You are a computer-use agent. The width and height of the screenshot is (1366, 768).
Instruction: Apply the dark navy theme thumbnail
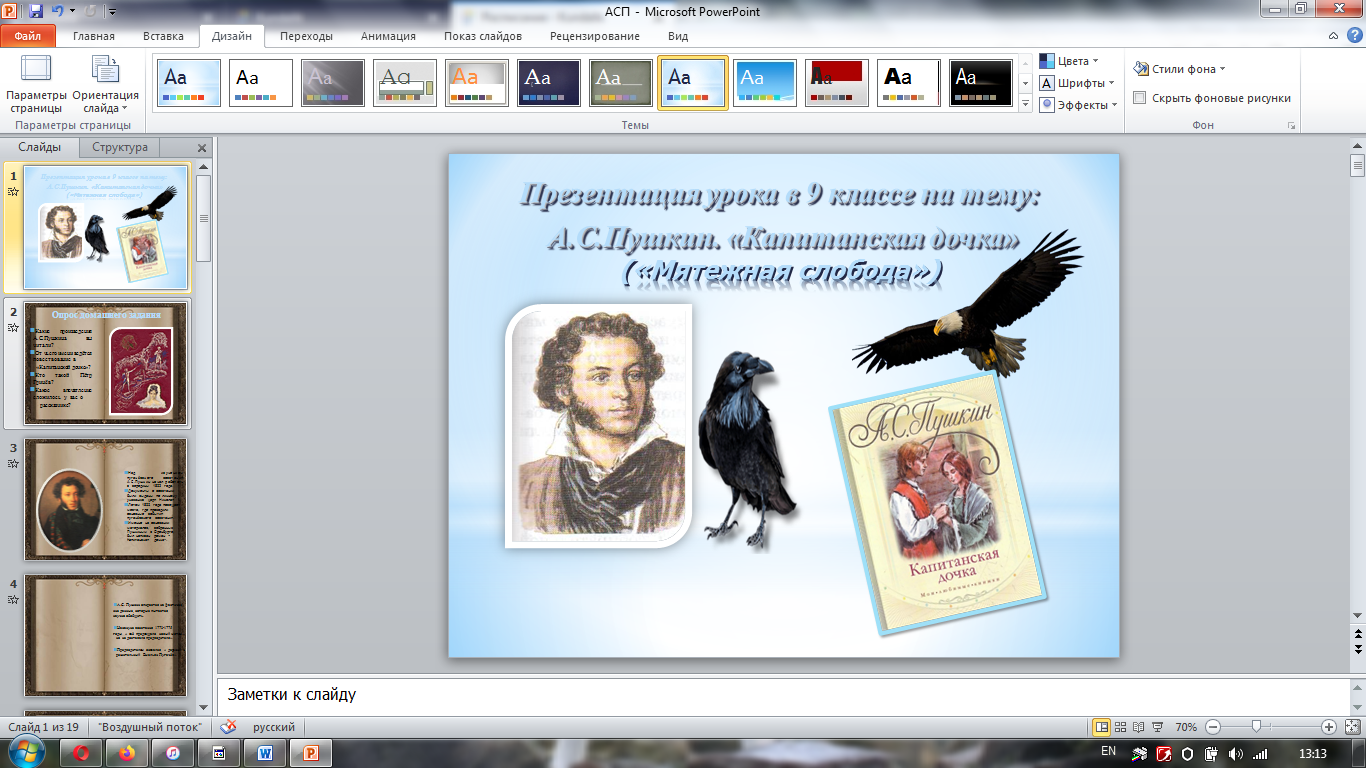[549, 83]
